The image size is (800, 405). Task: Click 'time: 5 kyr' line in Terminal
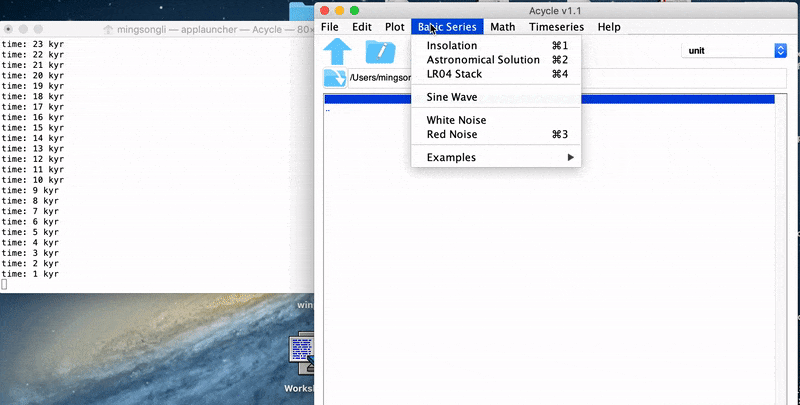point(30,232)
